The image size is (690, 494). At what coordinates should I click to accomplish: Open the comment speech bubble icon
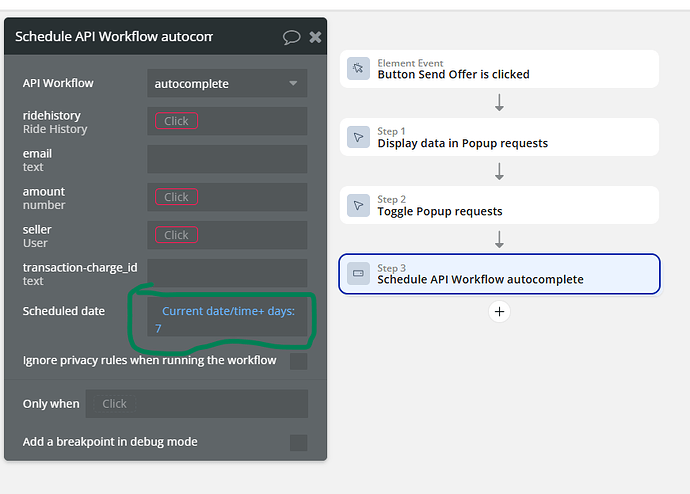pos(291,37)
